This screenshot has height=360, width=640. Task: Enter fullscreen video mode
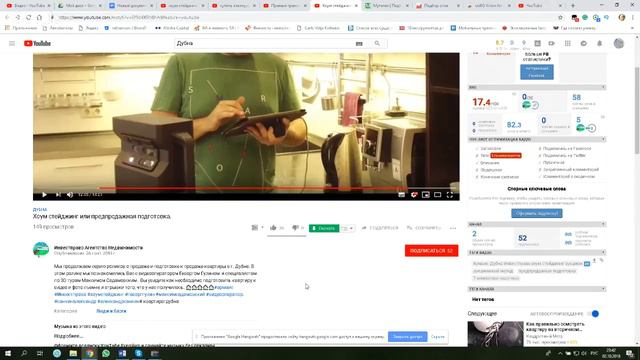click(450, 195)
